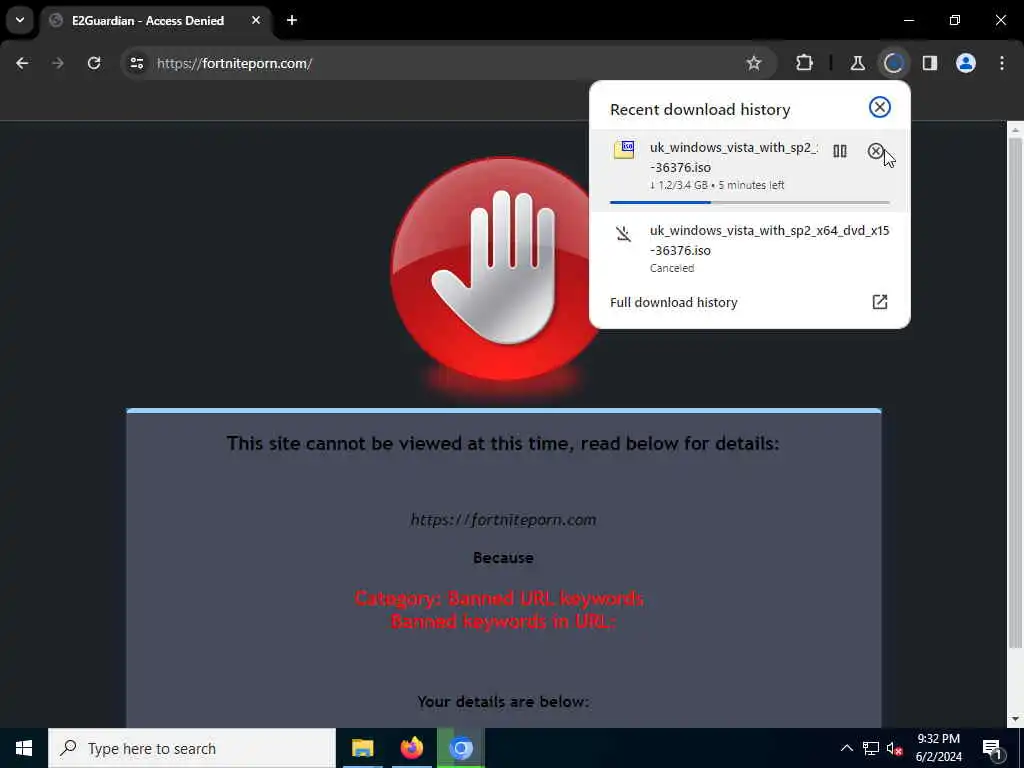
Task: Click the page vertical scrollbar thumb
Action: [x=1016, y=392]
